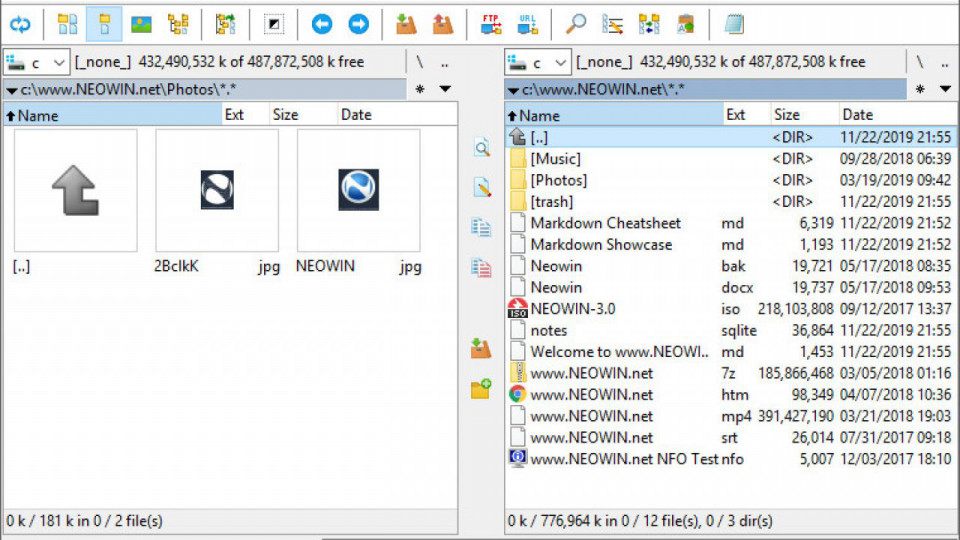
Task: Select the NEOWIN jpg thumbnail
Action: [358, 190]
